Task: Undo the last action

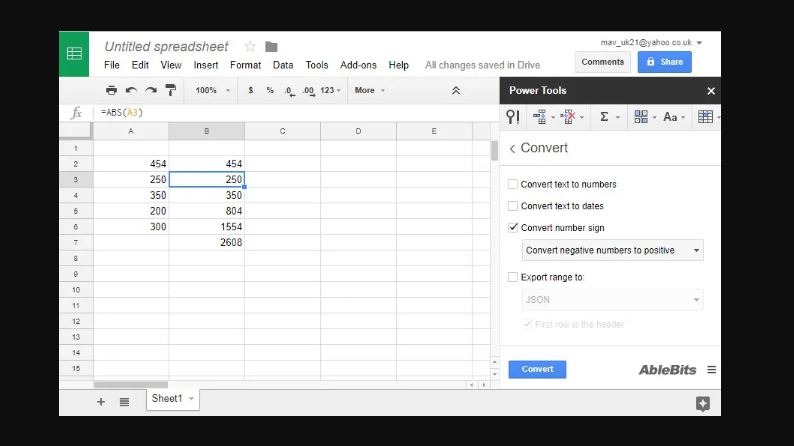Action: pos(131,90)
